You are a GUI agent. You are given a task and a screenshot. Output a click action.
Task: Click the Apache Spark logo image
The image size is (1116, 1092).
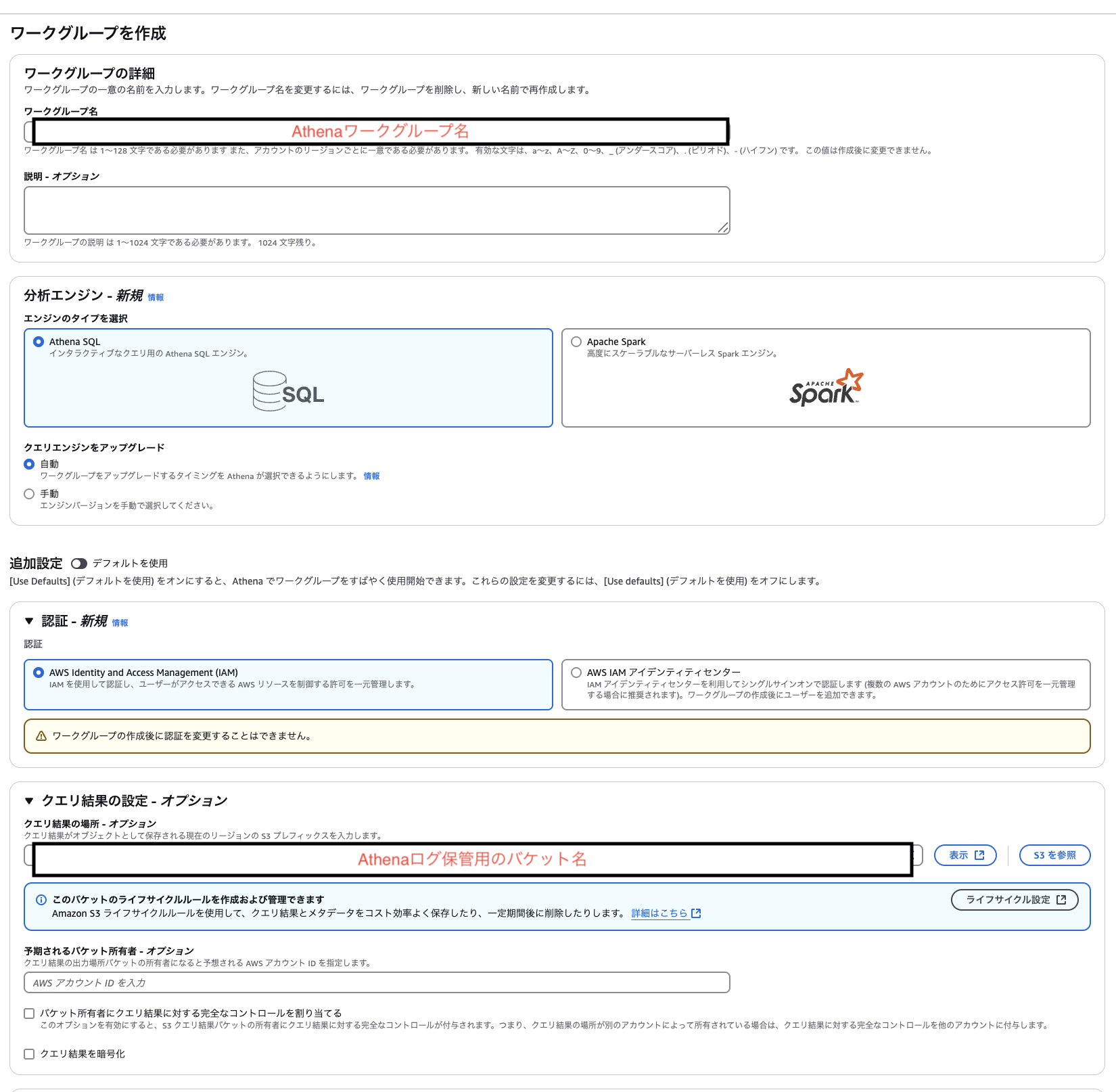(x=827, y=387)
